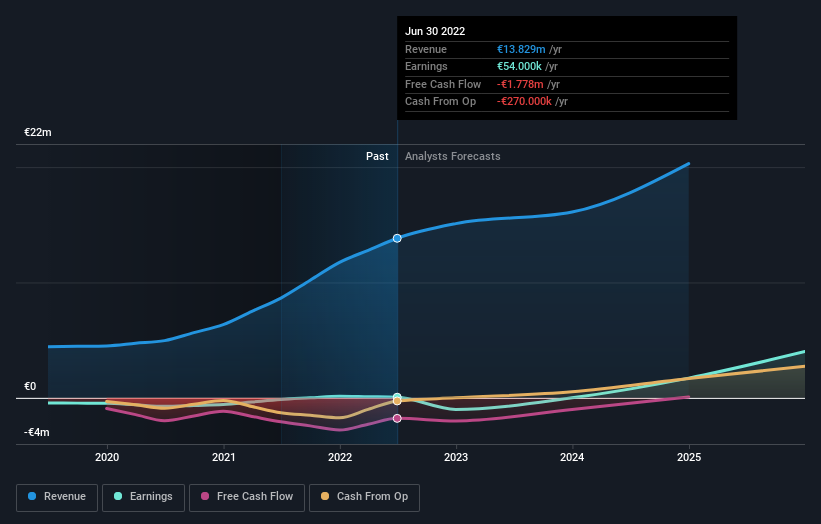Click the -€4m y-axis label
The image size is (821, 524).
[x=37, y=432]
